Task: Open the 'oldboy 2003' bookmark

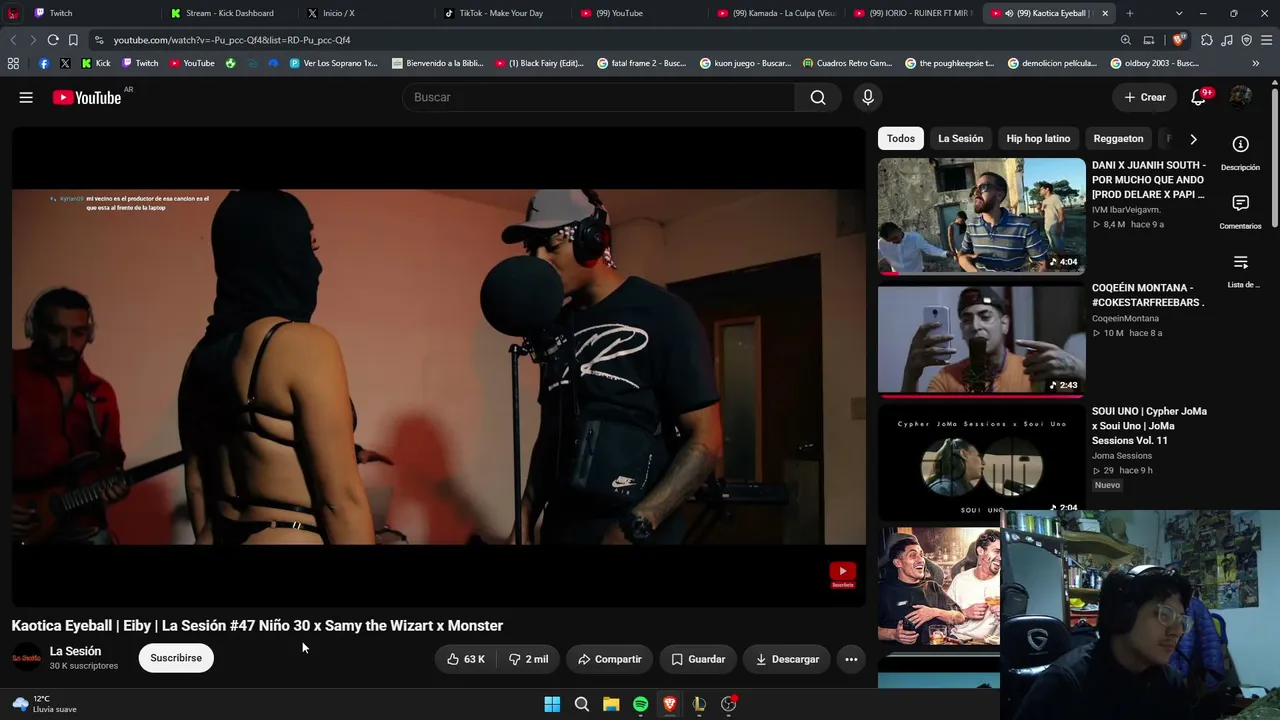Action: [x=1155, y=63]
